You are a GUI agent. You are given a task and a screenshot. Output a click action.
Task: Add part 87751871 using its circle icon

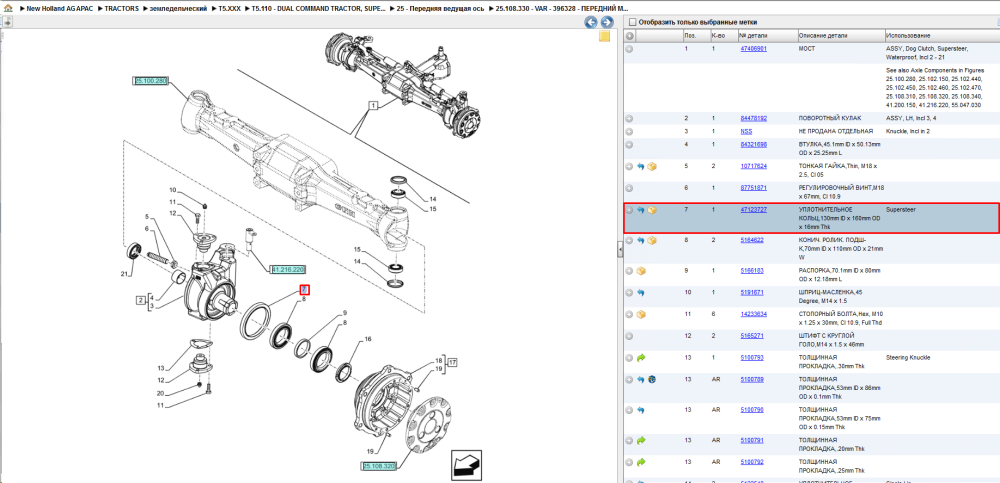pos(629,188)
